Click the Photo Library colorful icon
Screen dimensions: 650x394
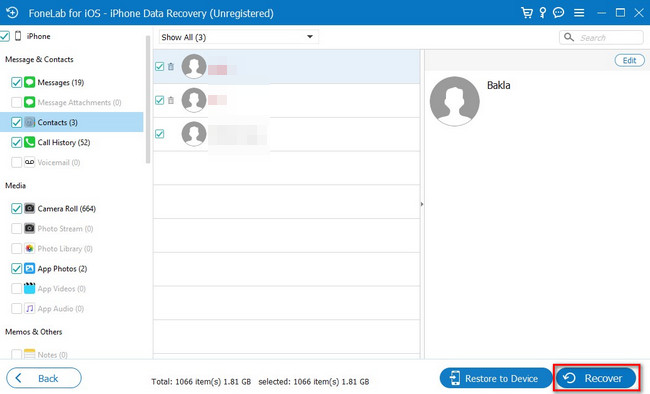pos(29,248)
